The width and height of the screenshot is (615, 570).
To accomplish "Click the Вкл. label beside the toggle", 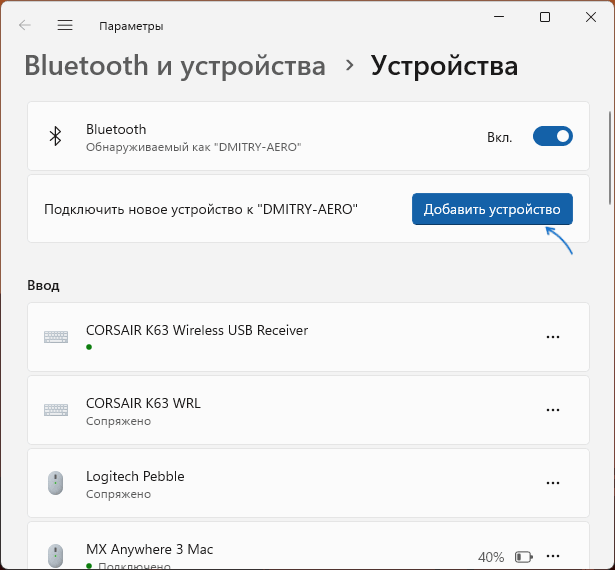I will pos(499,137).
